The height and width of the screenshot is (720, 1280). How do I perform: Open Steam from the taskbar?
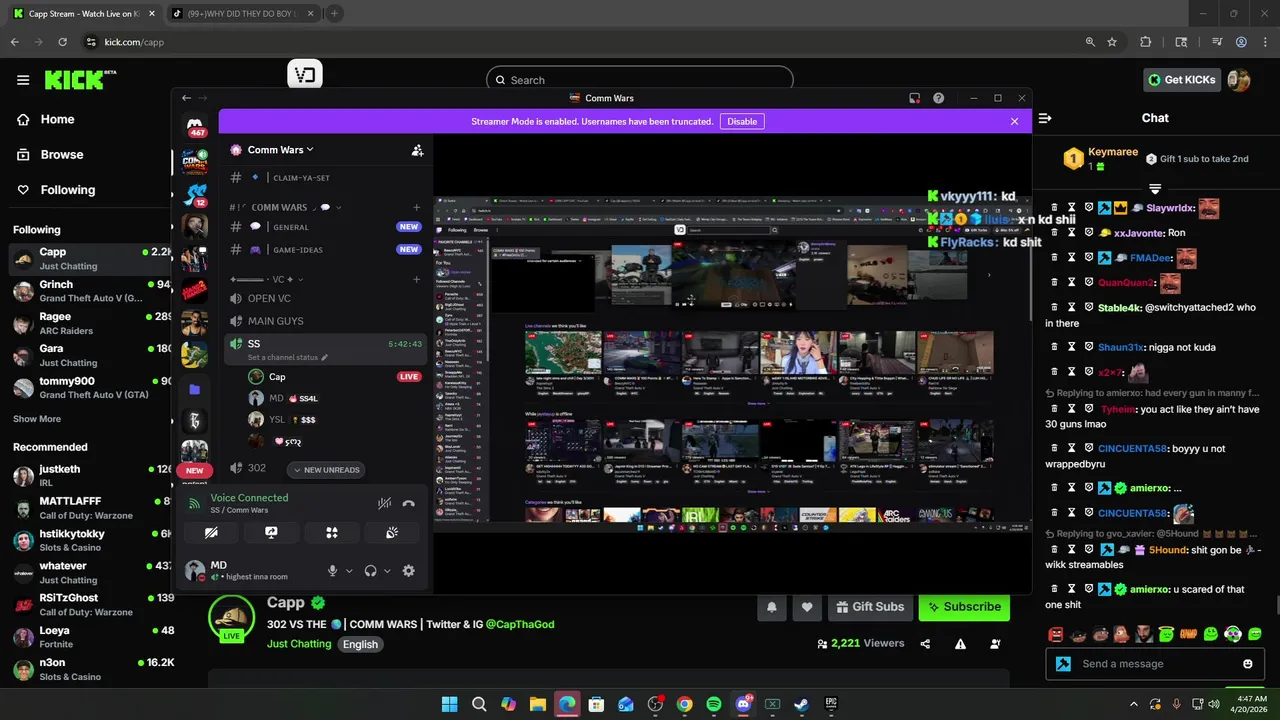[801, 704]
